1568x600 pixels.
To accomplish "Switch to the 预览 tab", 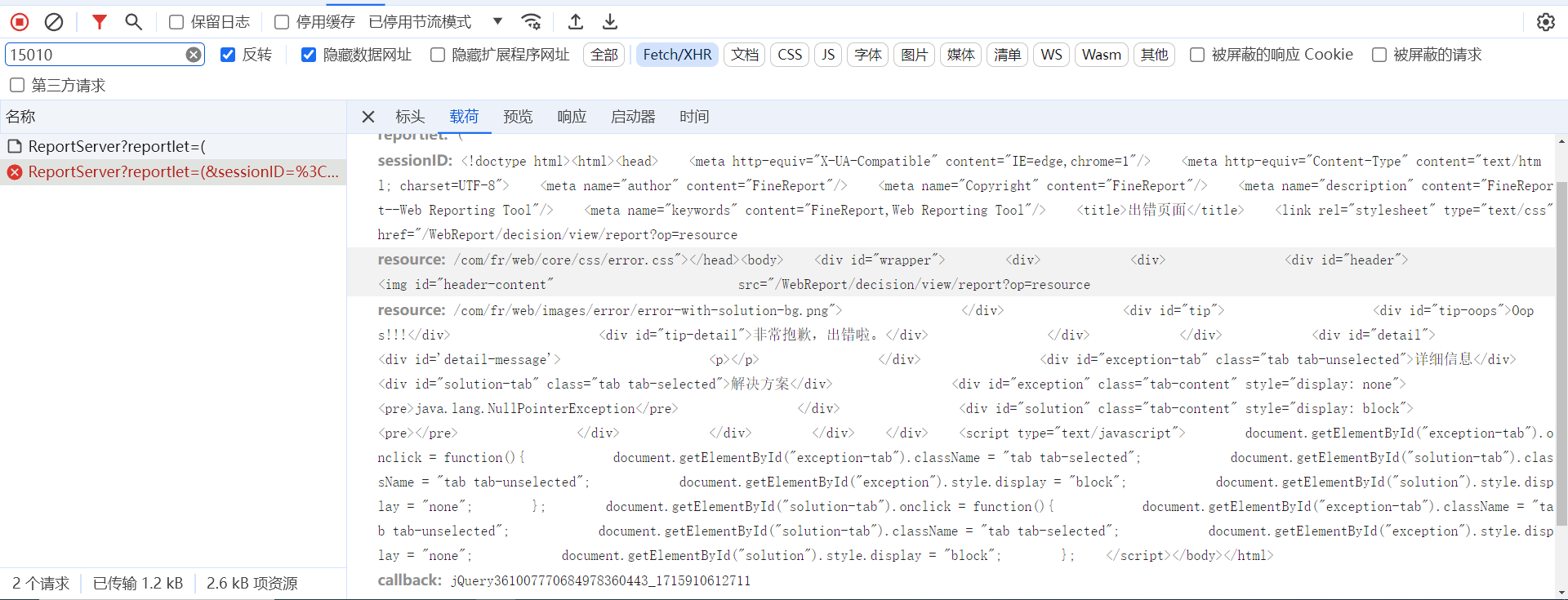I will coord(518,117).
